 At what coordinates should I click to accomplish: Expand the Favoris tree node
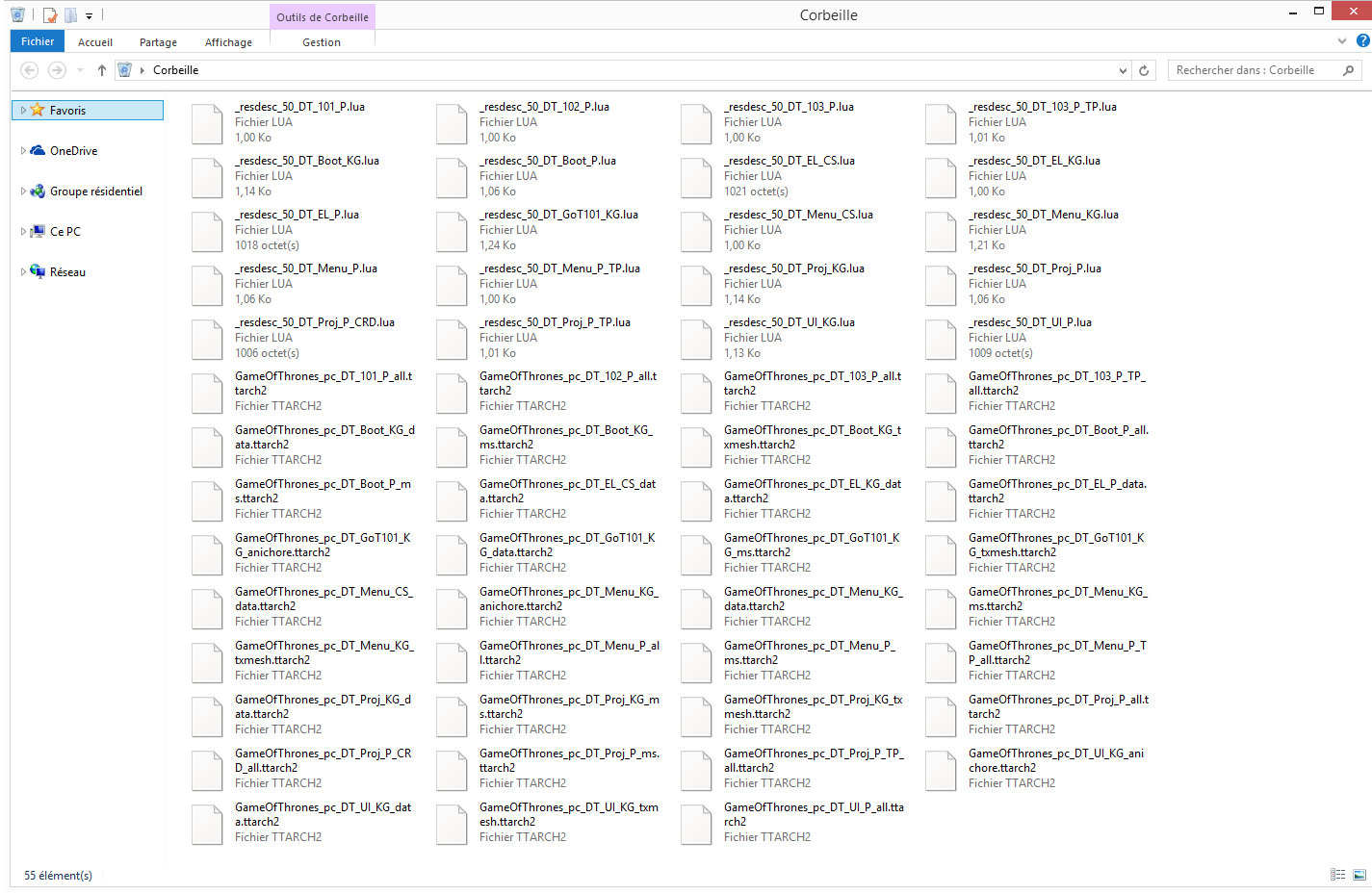click(23, 111)
